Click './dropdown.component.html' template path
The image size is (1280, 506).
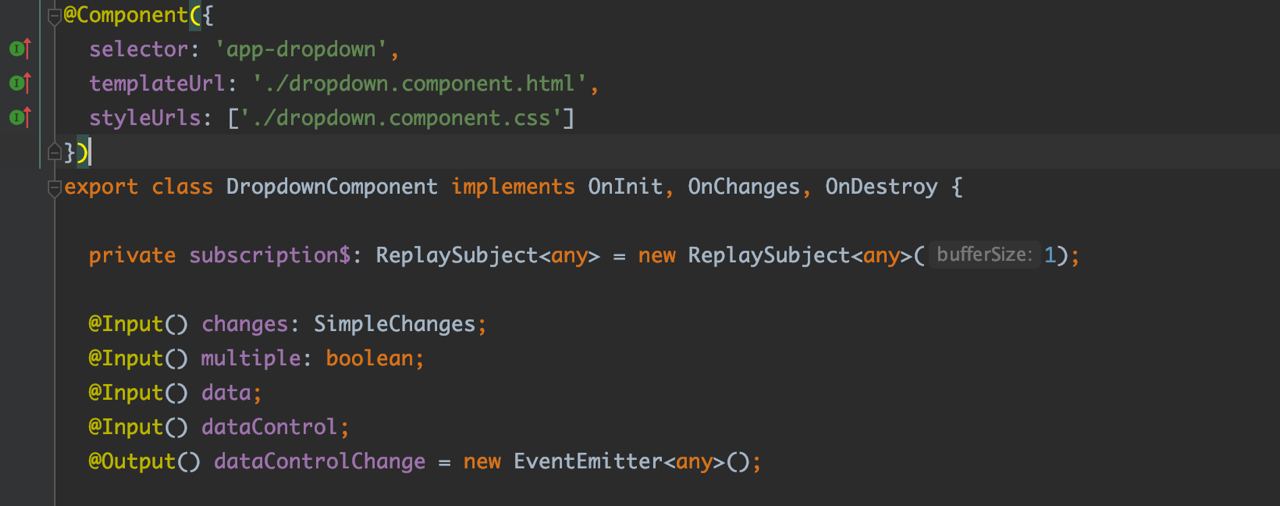tap(420, 84)
